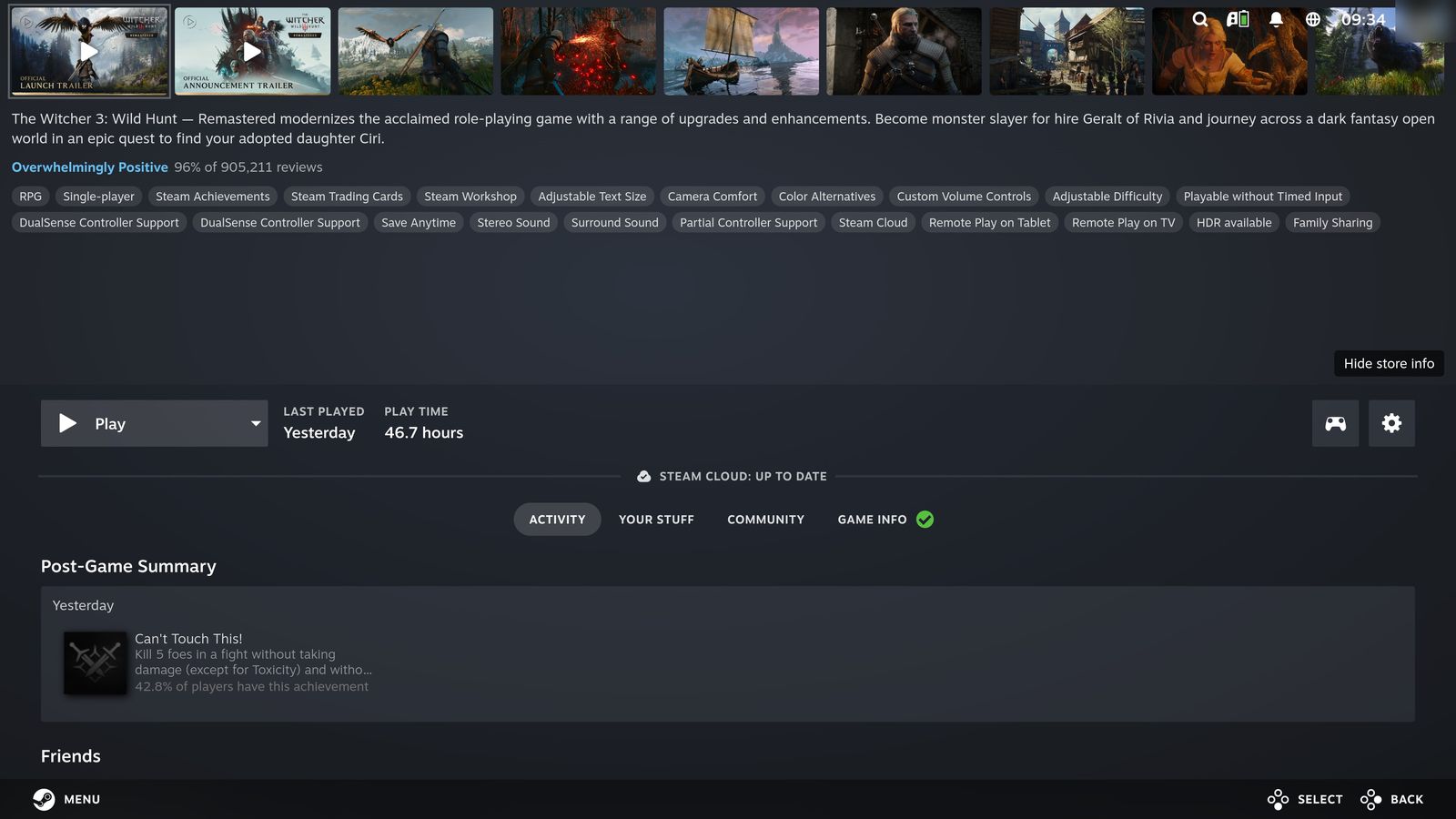Open the Geralt portrait screenshot thumbnail
Image resolution: width=1456 pixels, height=819 pixels.
(904, 51)
